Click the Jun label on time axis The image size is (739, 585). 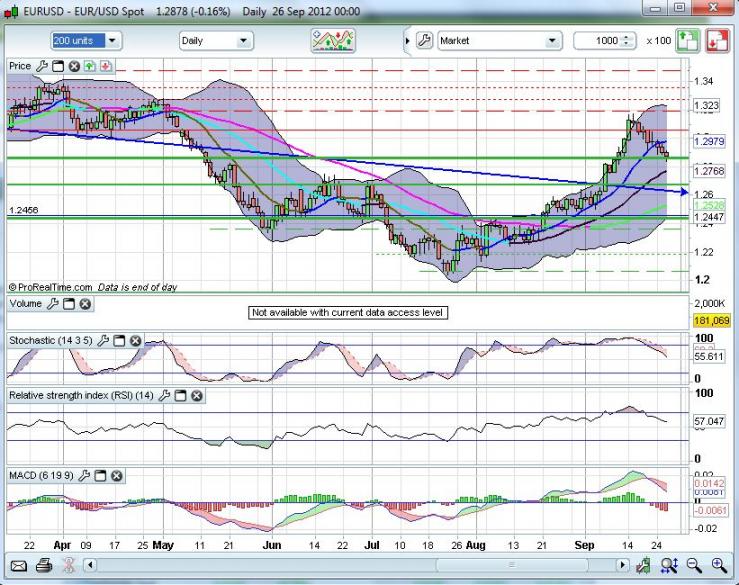tap(272, 545)
